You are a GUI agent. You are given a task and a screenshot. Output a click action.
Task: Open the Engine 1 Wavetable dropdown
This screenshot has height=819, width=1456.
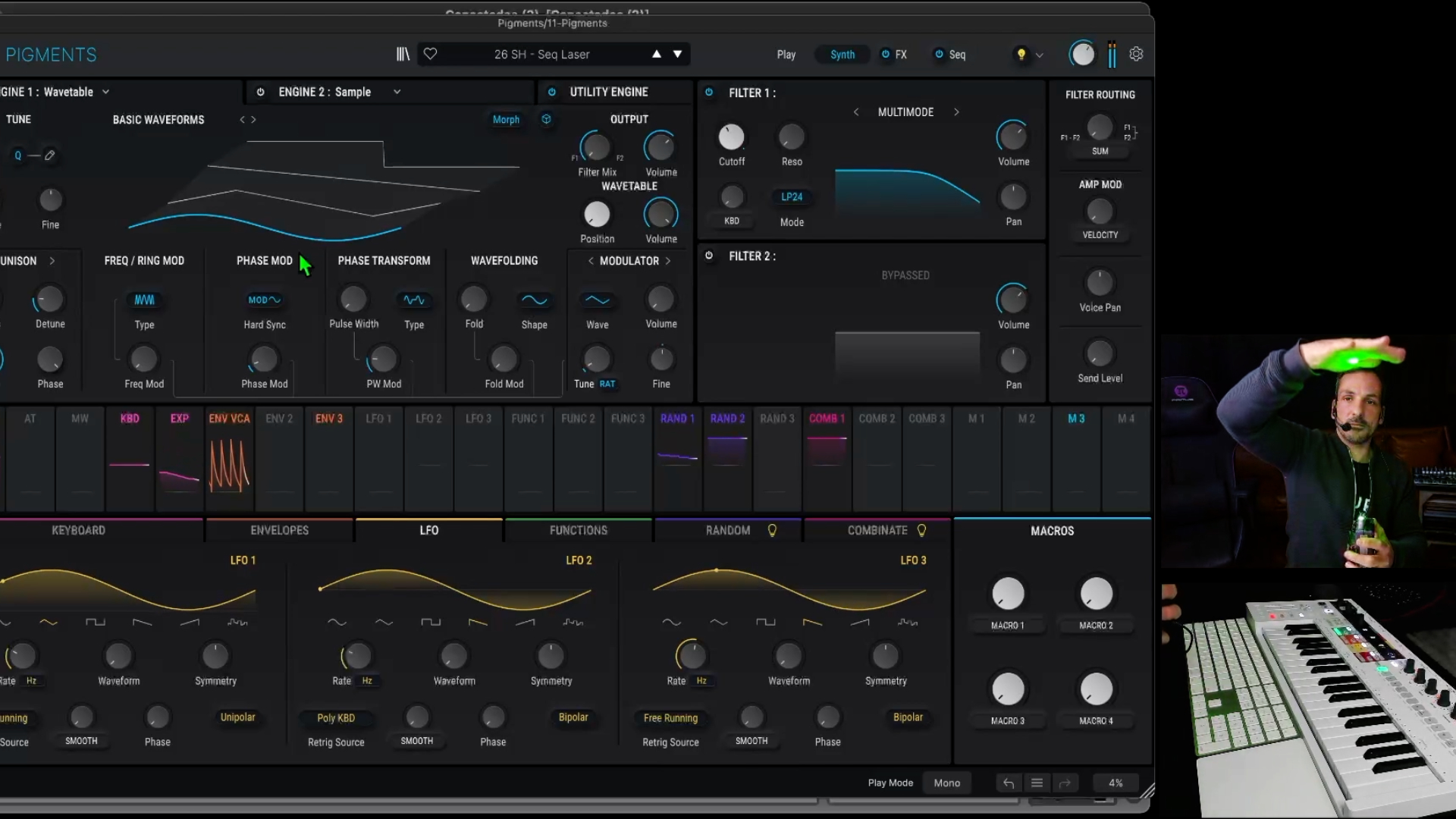104,92
